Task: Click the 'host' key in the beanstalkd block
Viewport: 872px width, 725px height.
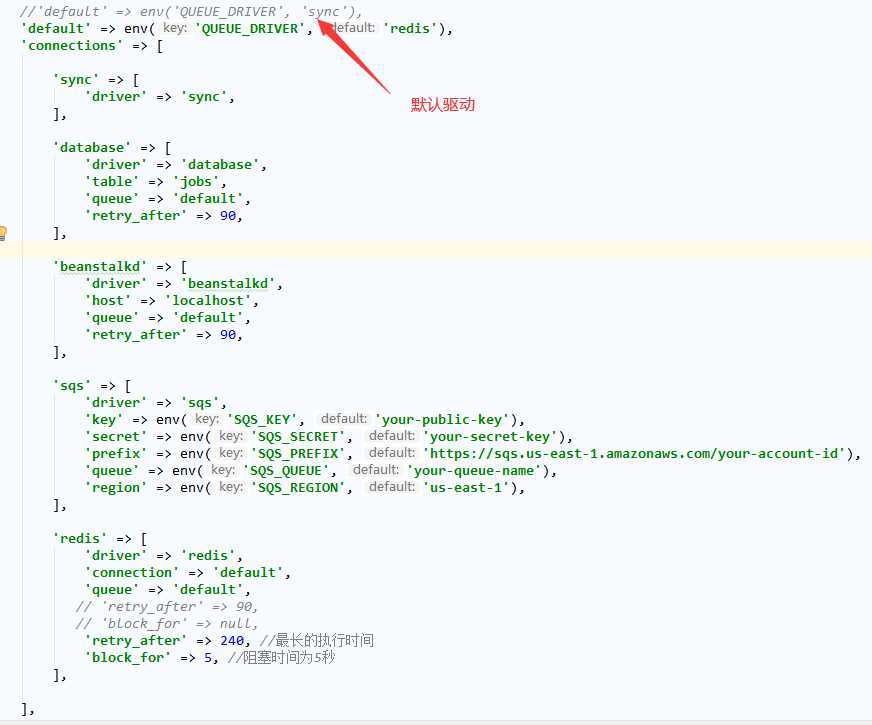Action: point(108,300)
